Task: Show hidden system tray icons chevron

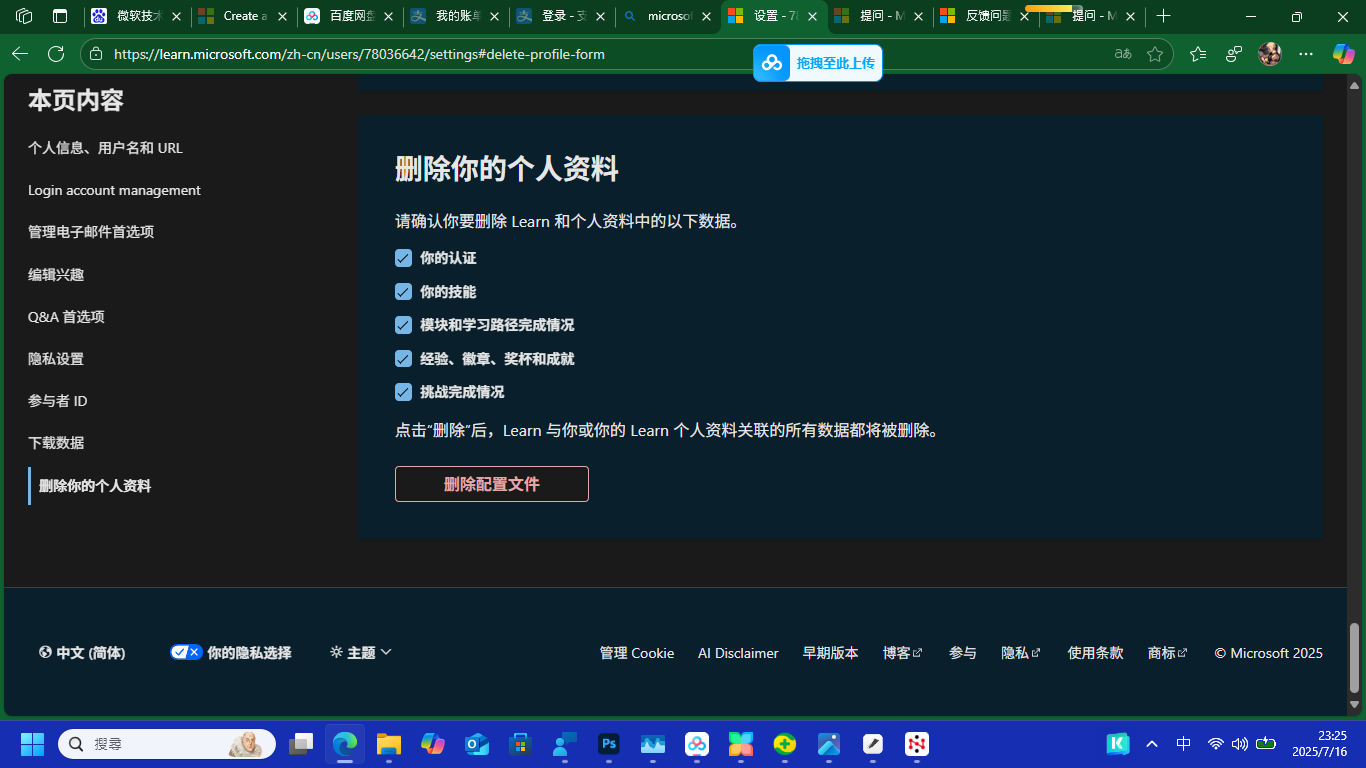Action: [1152, 744]
